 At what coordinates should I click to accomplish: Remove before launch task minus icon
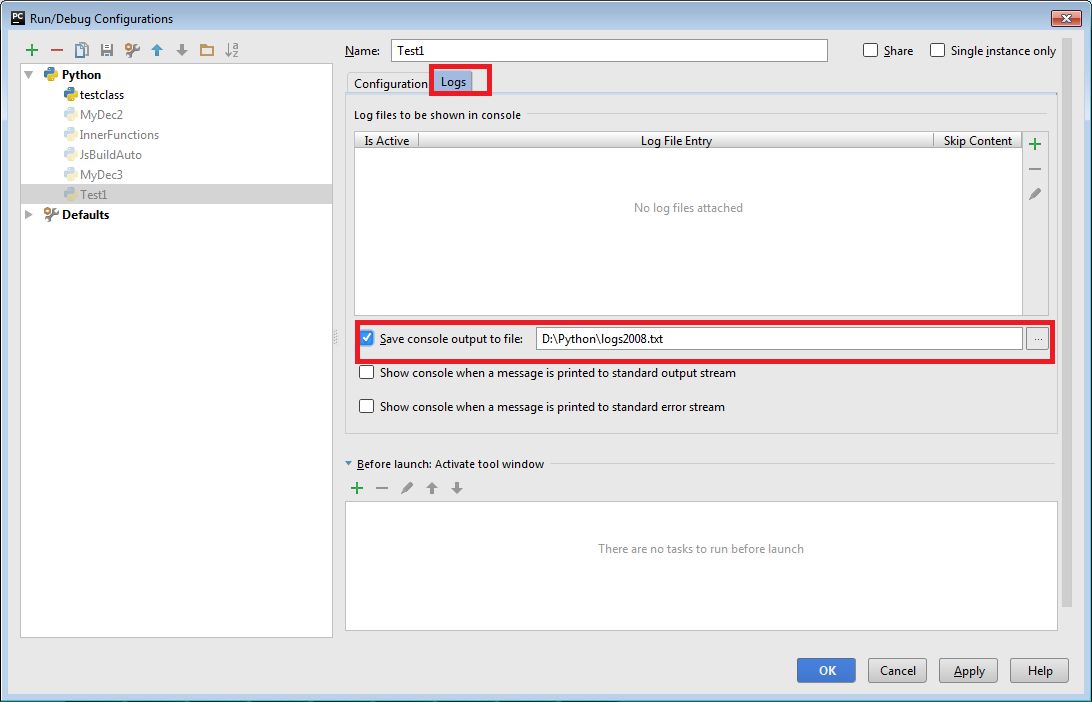tap(382, 488)
